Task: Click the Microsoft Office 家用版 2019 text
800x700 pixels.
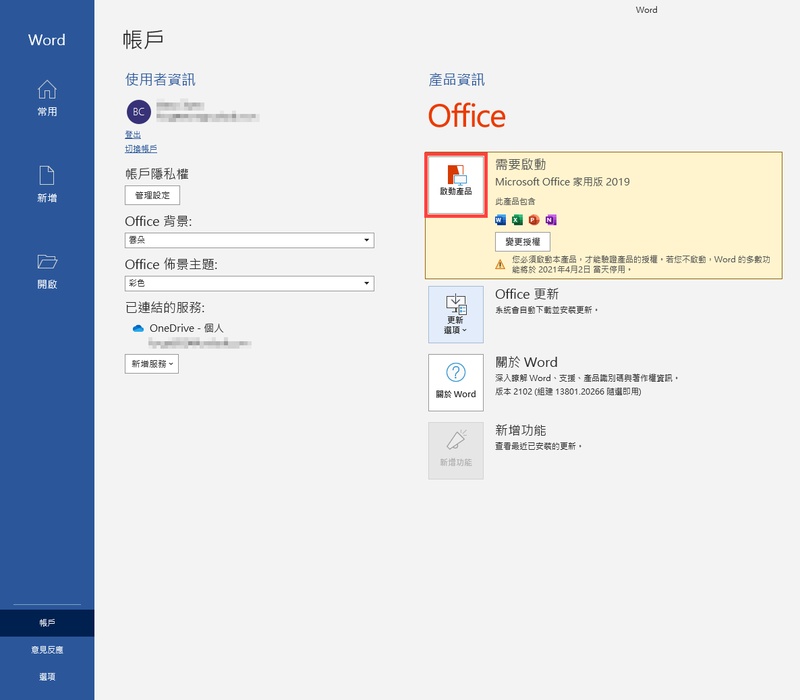Action: tap(562, 182)
